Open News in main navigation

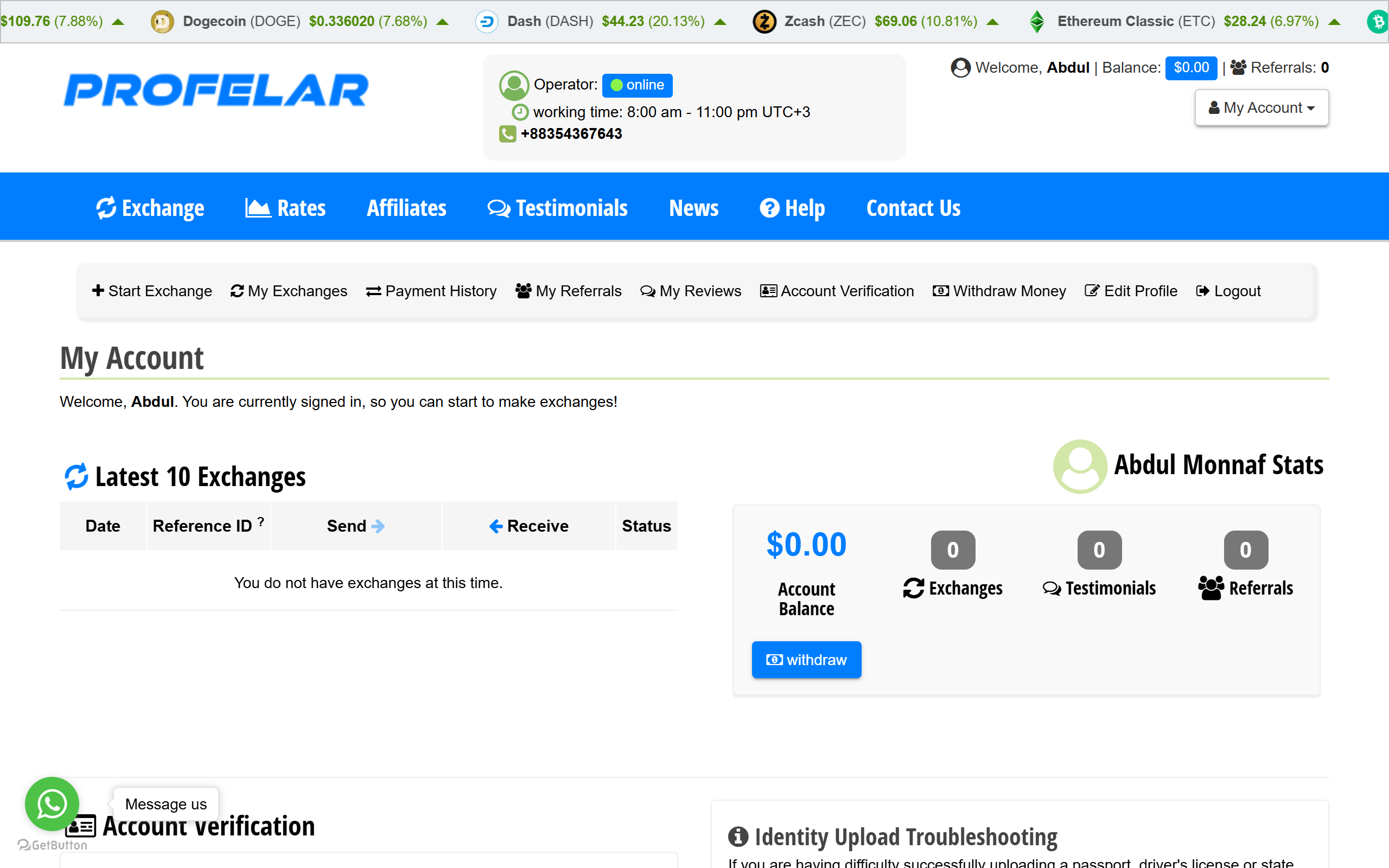(693, 208)
